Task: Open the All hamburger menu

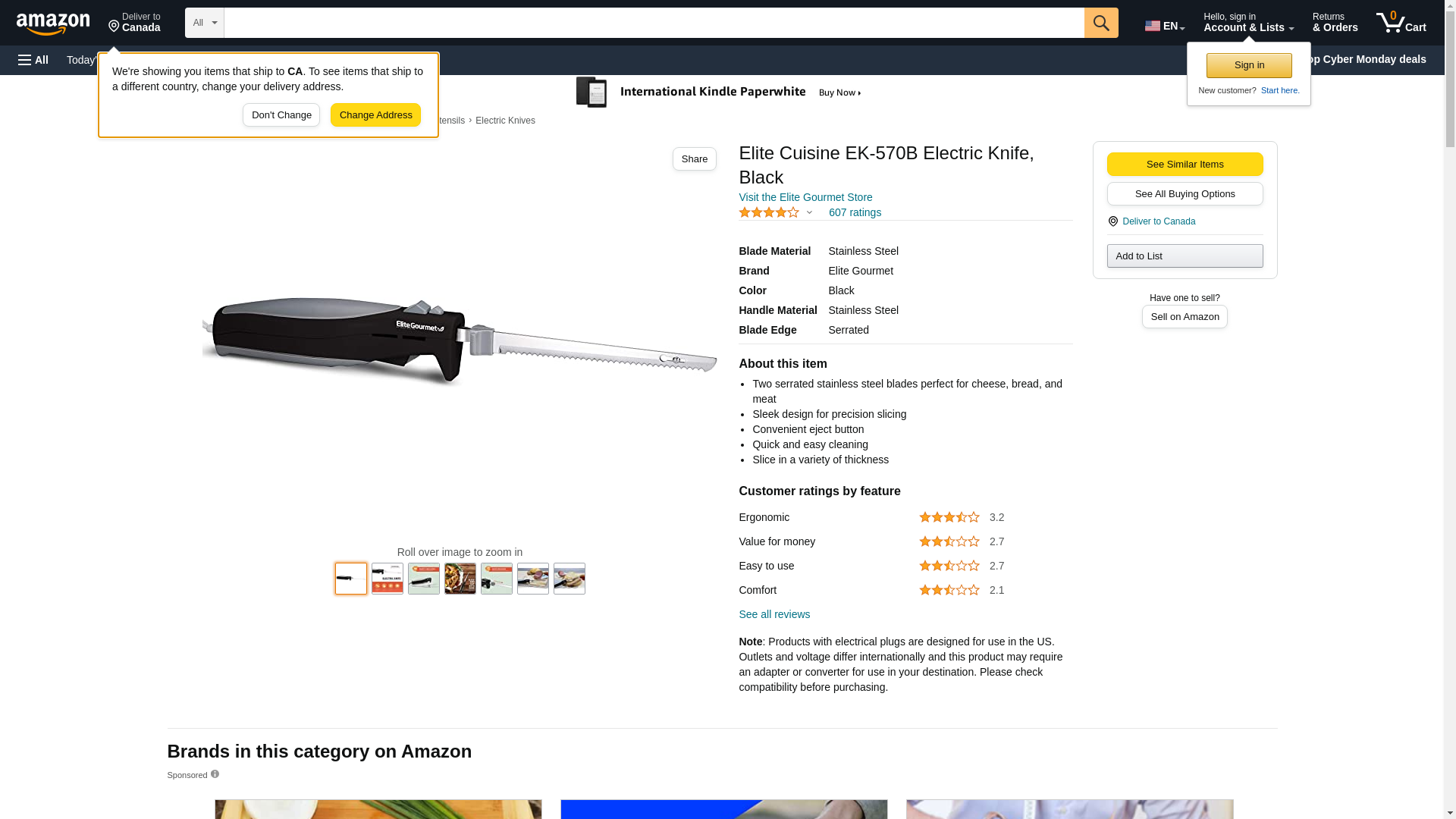Action: 33,60
